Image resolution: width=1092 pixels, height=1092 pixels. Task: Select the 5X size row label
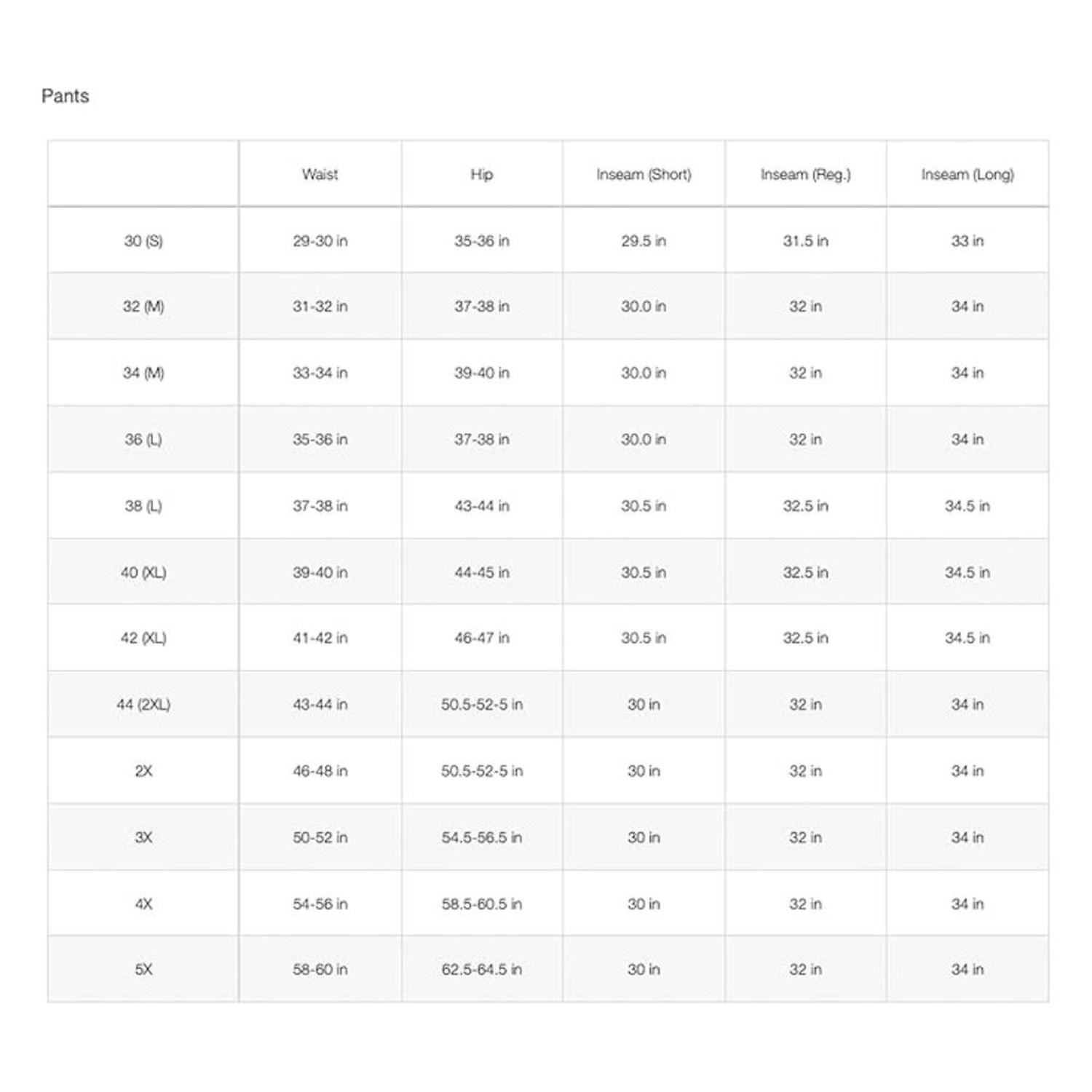pos(143,970)
